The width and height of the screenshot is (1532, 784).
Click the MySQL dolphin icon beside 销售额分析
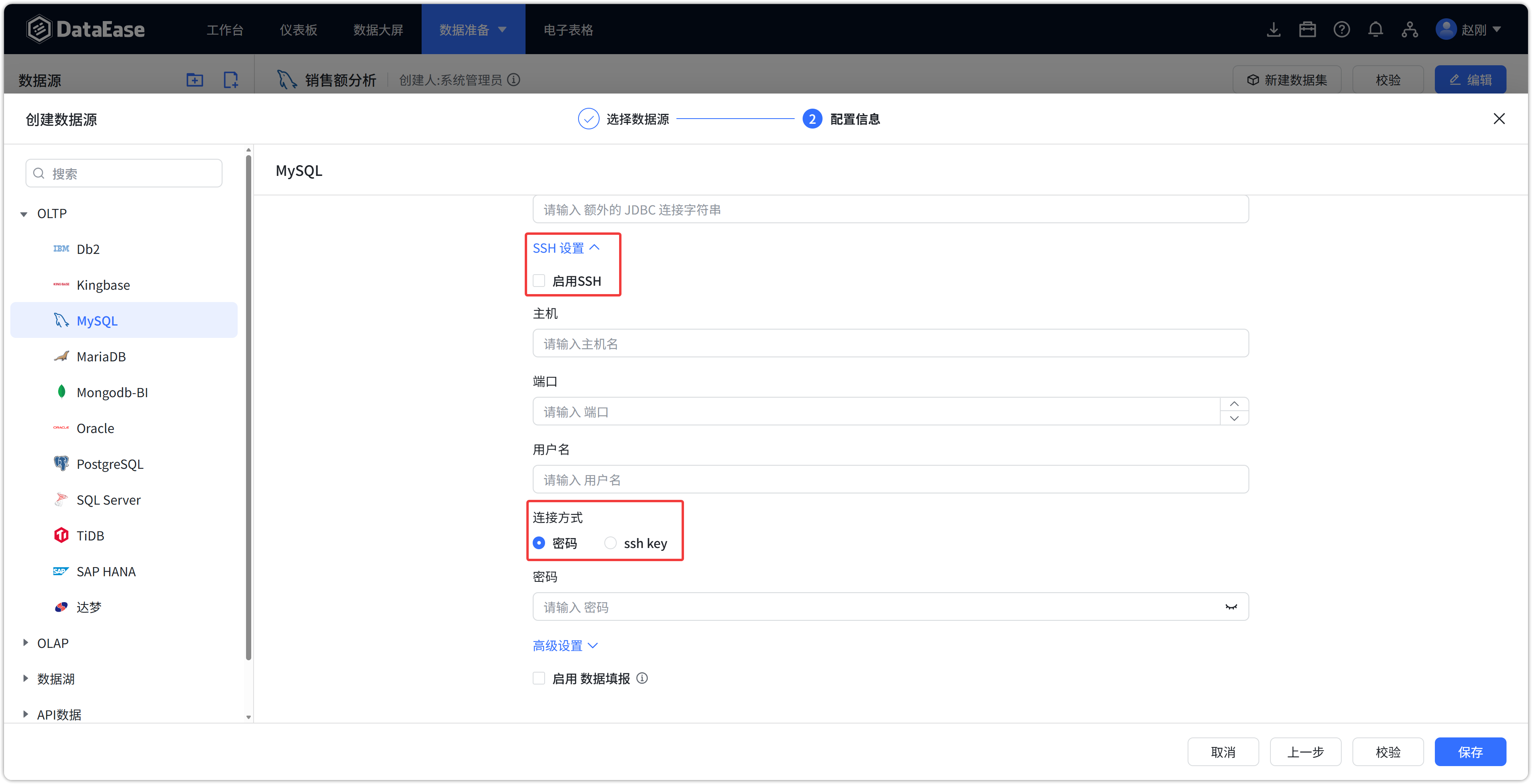pyautogui.click(x=287, y=80)
